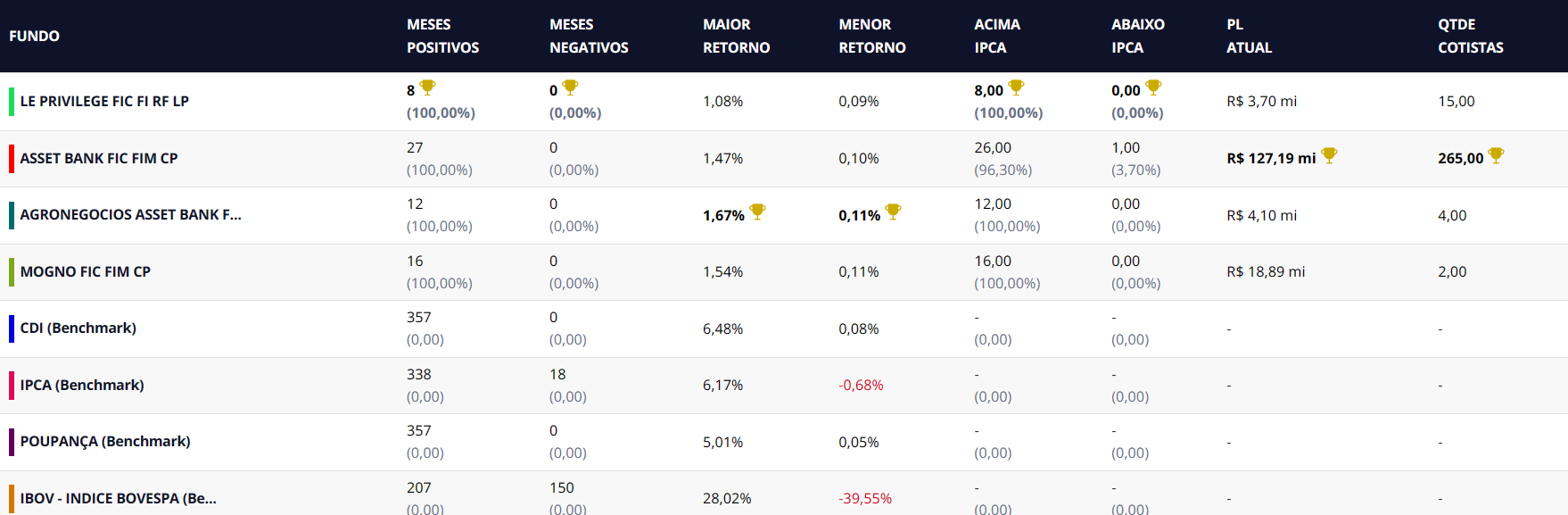Sort by Maior Retorno column header
Image resolution: width=1568 pixels, height=515 pixels.
coord(736,36)
